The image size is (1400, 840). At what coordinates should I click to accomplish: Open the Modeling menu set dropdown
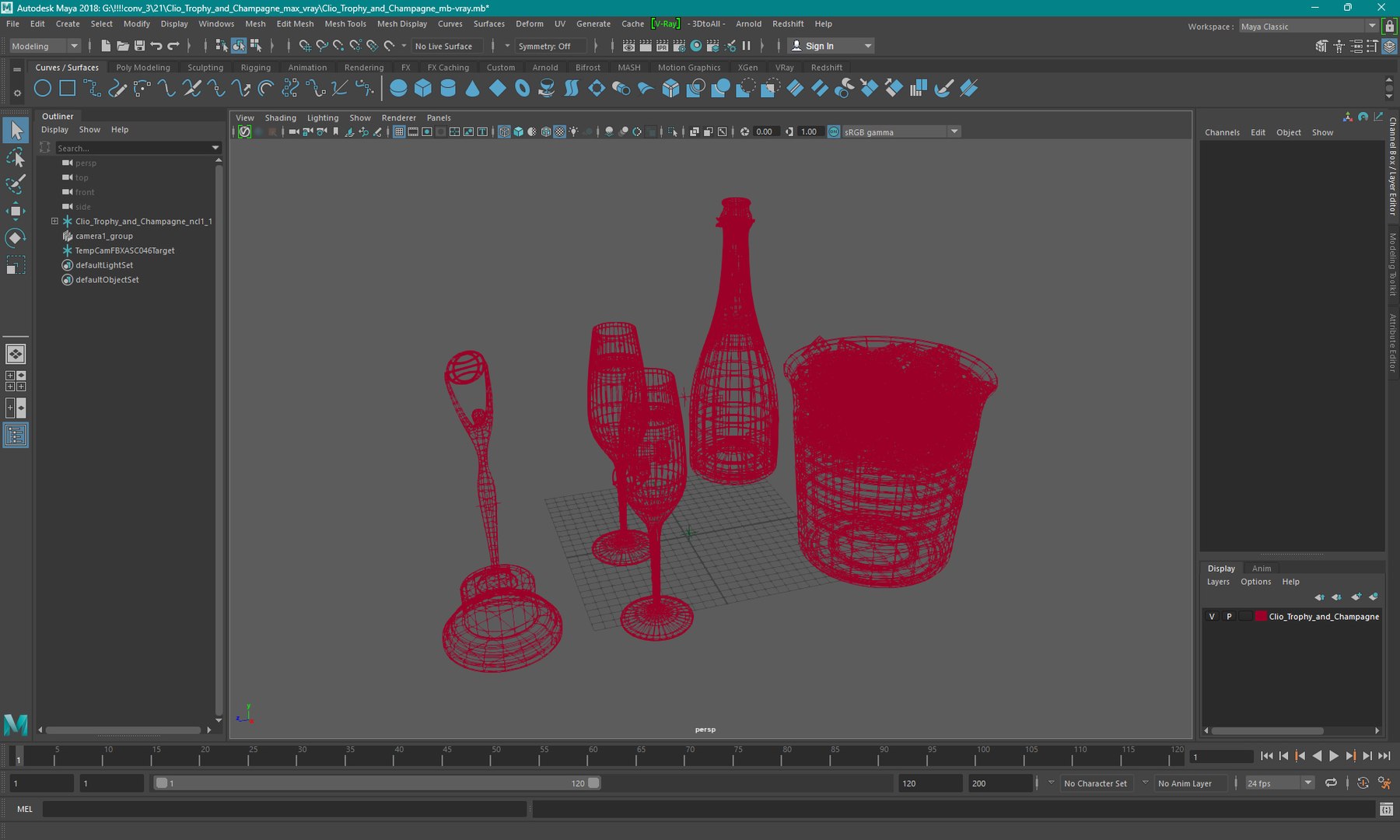(x=44, y=46)
